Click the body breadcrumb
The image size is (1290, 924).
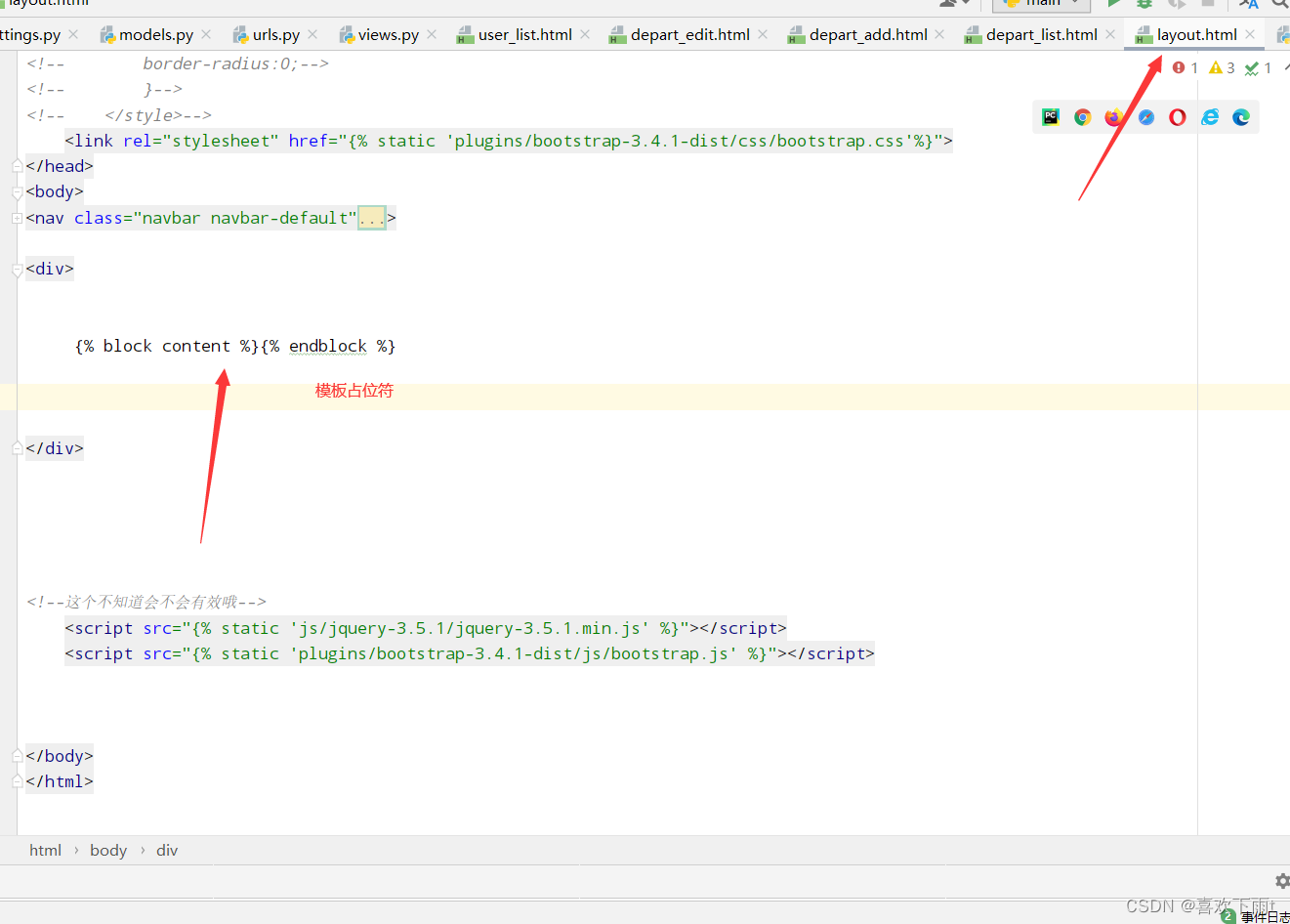click(x=108, y=850)
